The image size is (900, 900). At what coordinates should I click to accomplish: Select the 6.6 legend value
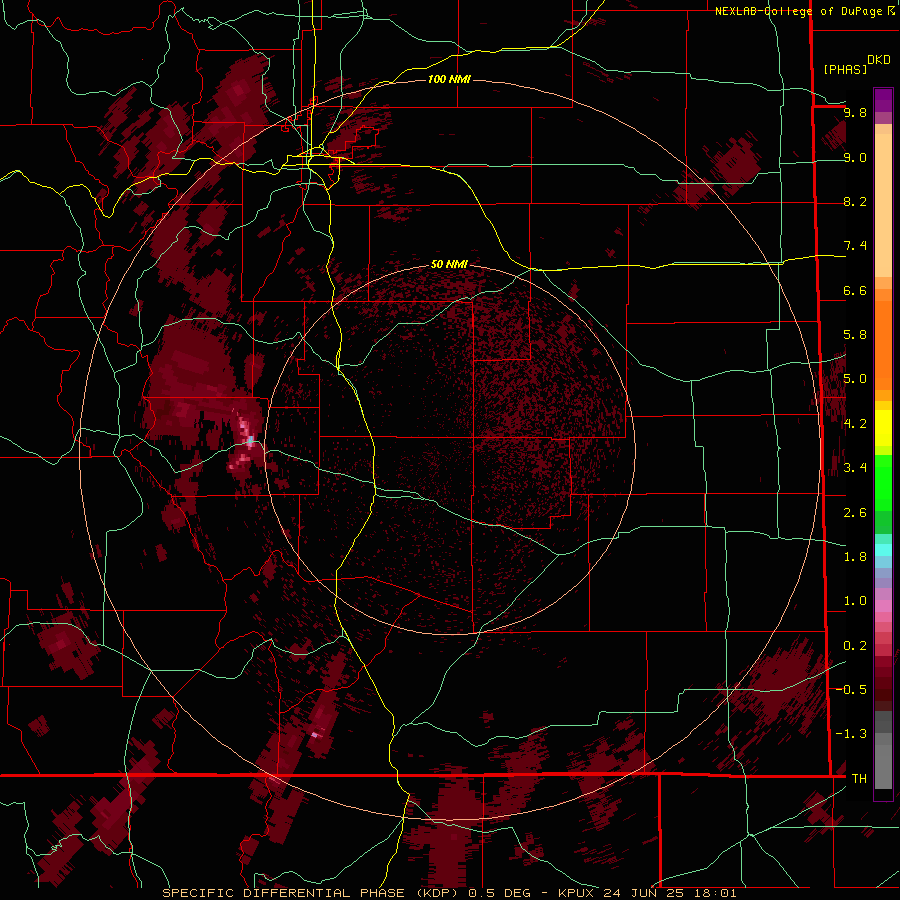(855, 290)
